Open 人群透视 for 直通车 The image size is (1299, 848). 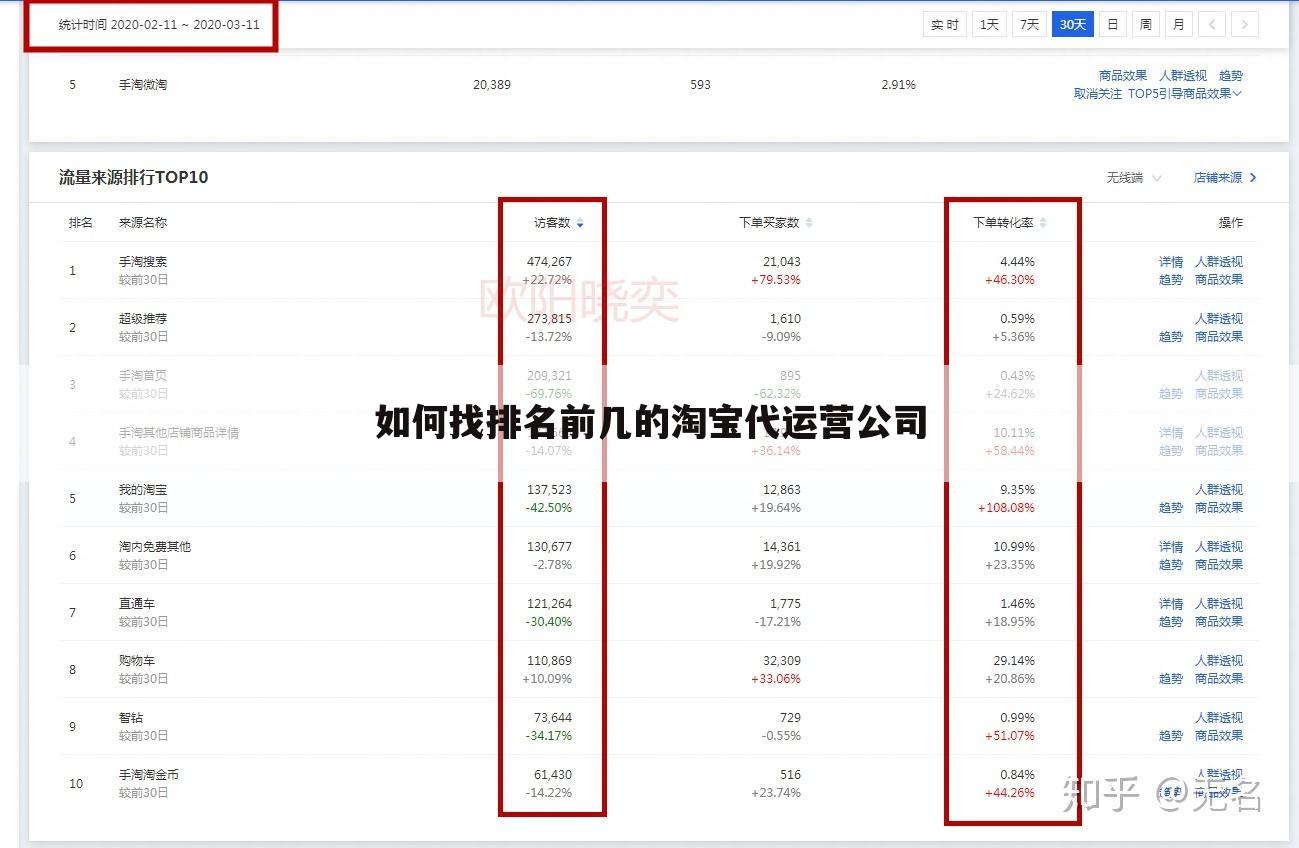click(x=1219, y=604)
